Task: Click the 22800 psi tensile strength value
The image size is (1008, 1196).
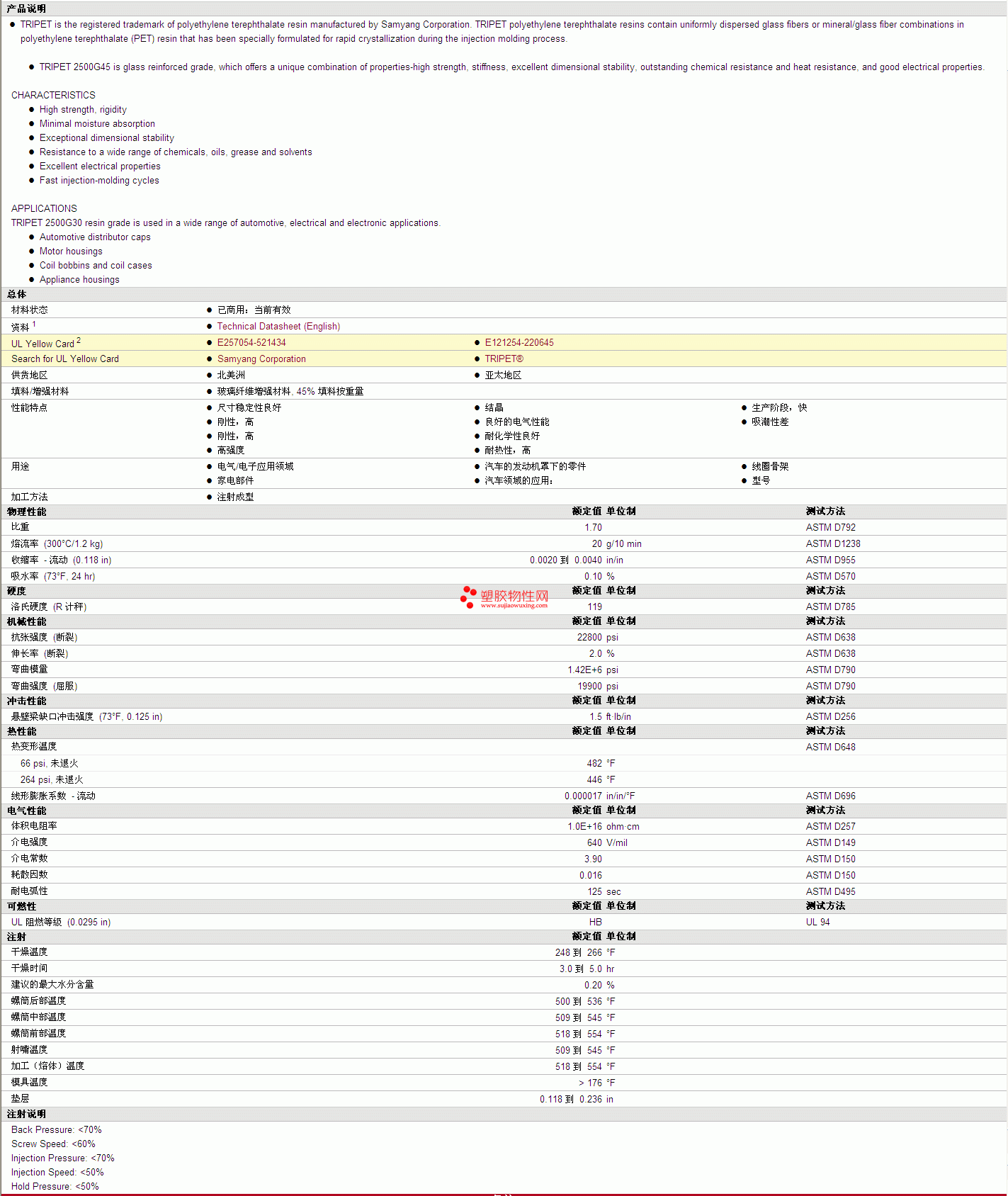Action: coord(597,638)
